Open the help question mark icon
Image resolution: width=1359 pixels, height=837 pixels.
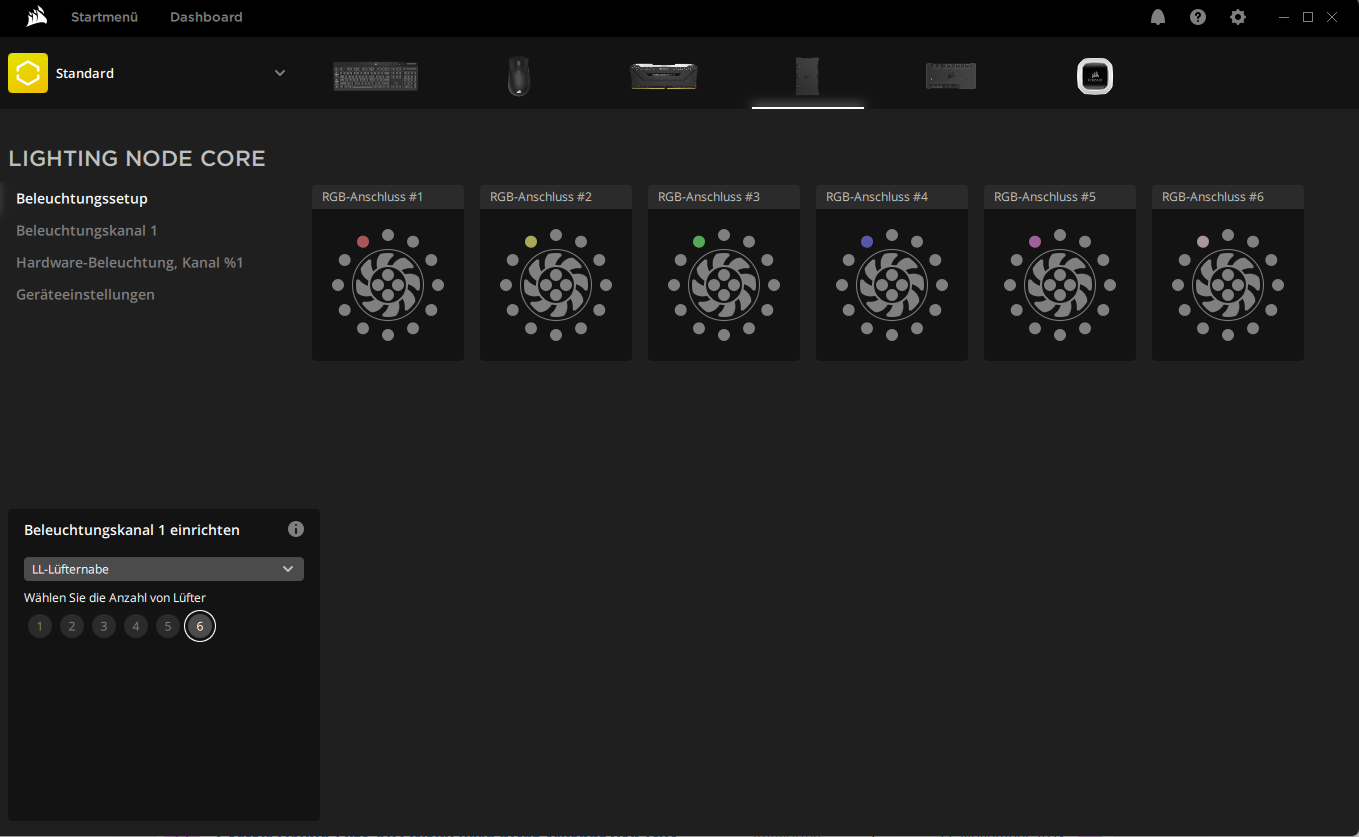(1198, 17)
